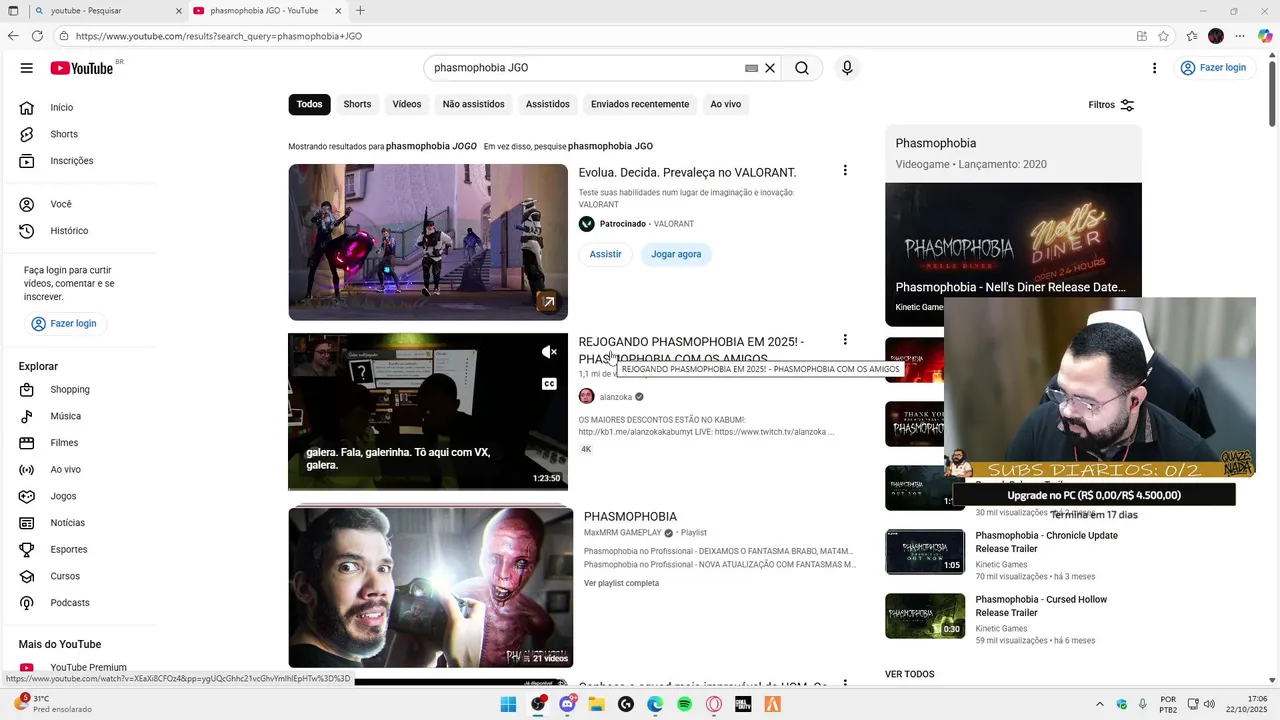Reload the page in the browser

coord(37,36)
